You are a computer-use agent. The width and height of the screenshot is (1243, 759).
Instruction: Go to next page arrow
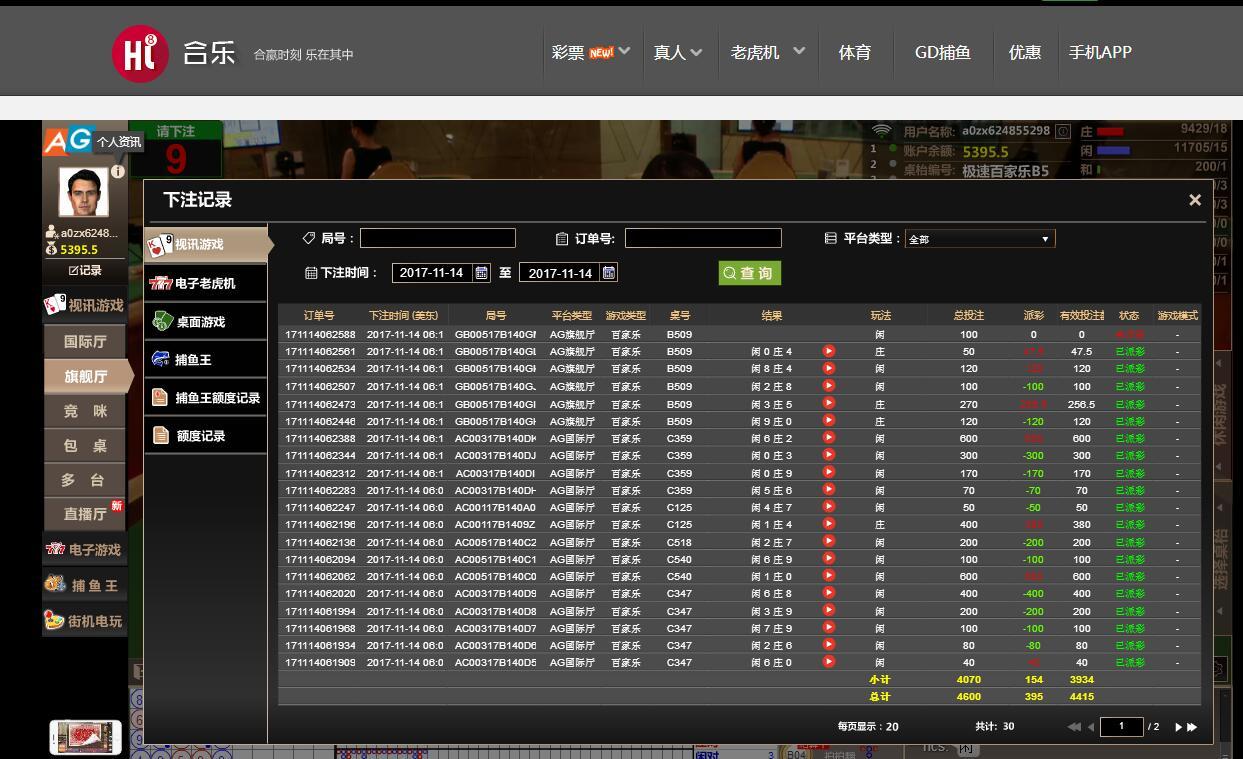click(x=1178, y=727)
